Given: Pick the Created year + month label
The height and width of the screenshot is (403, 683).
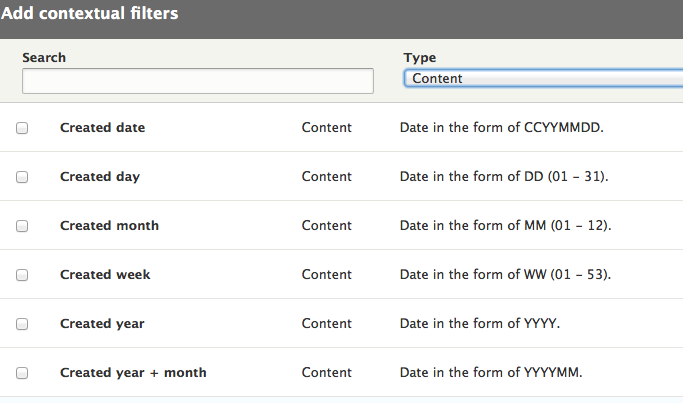Looking at the screenshot, I should pos(133,373).
